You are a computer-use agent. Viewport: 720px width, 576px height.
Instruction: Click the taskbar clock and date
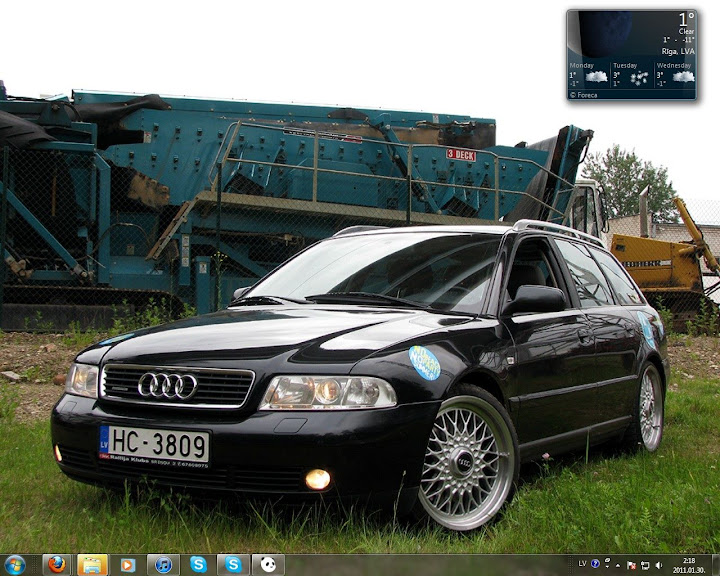[689, 565]
